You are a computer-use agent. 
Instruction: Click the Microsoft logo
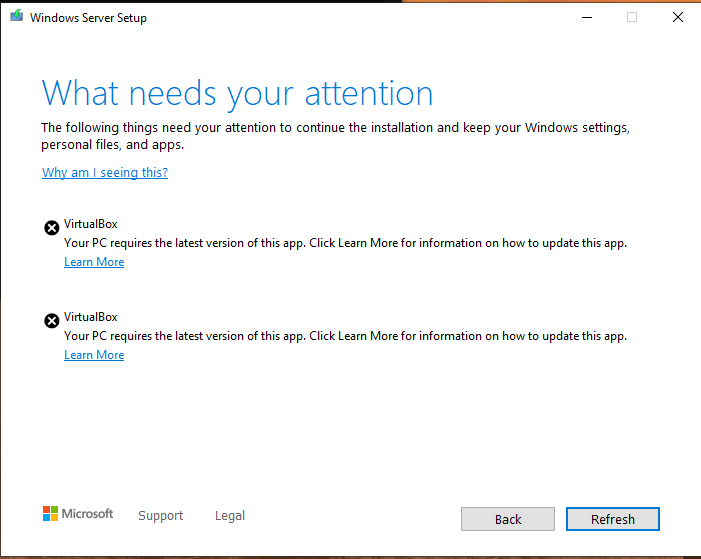78,514
